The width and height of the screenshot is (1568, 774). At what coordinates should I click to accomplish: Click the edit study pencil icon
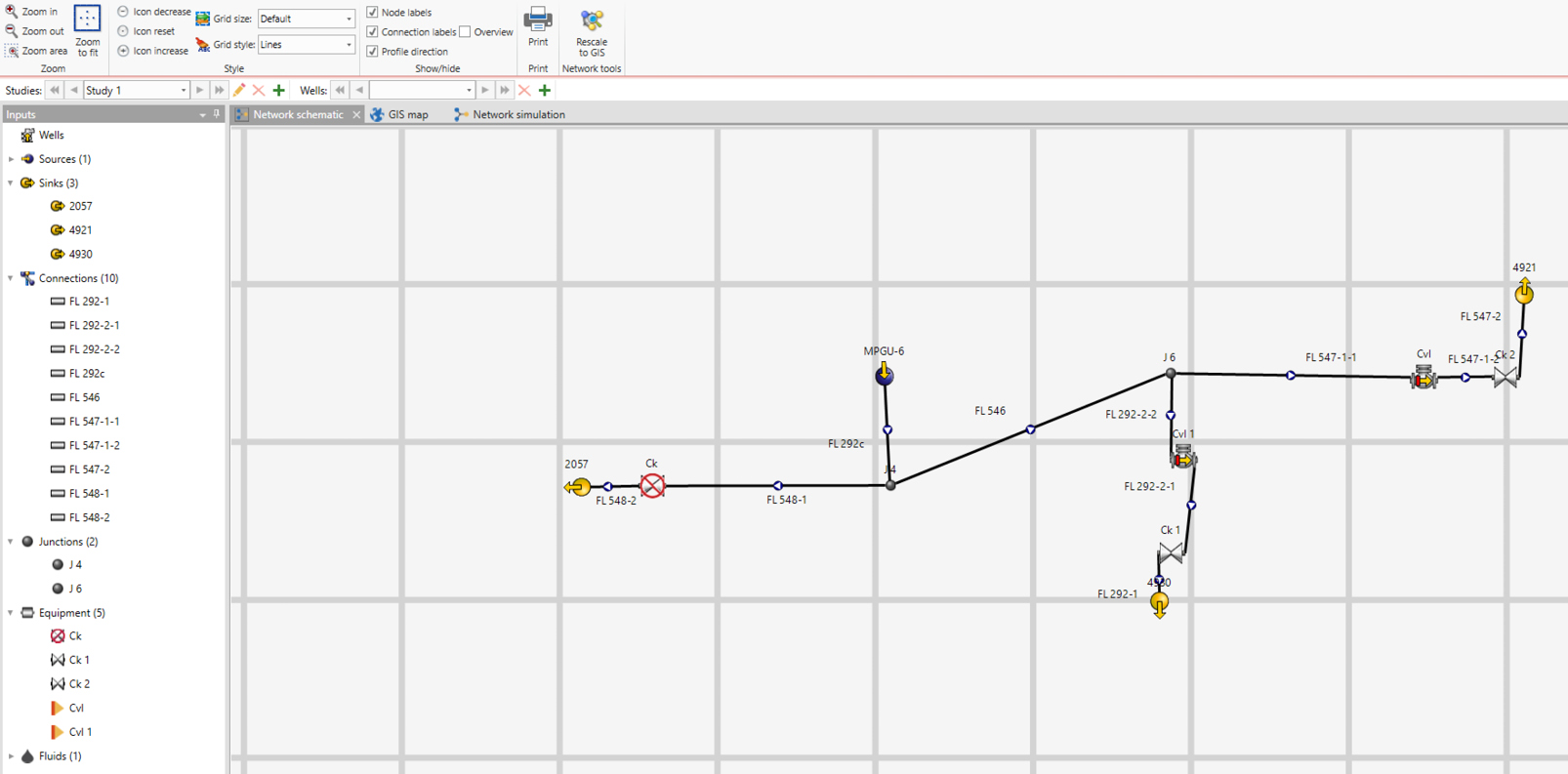point(239,91)
